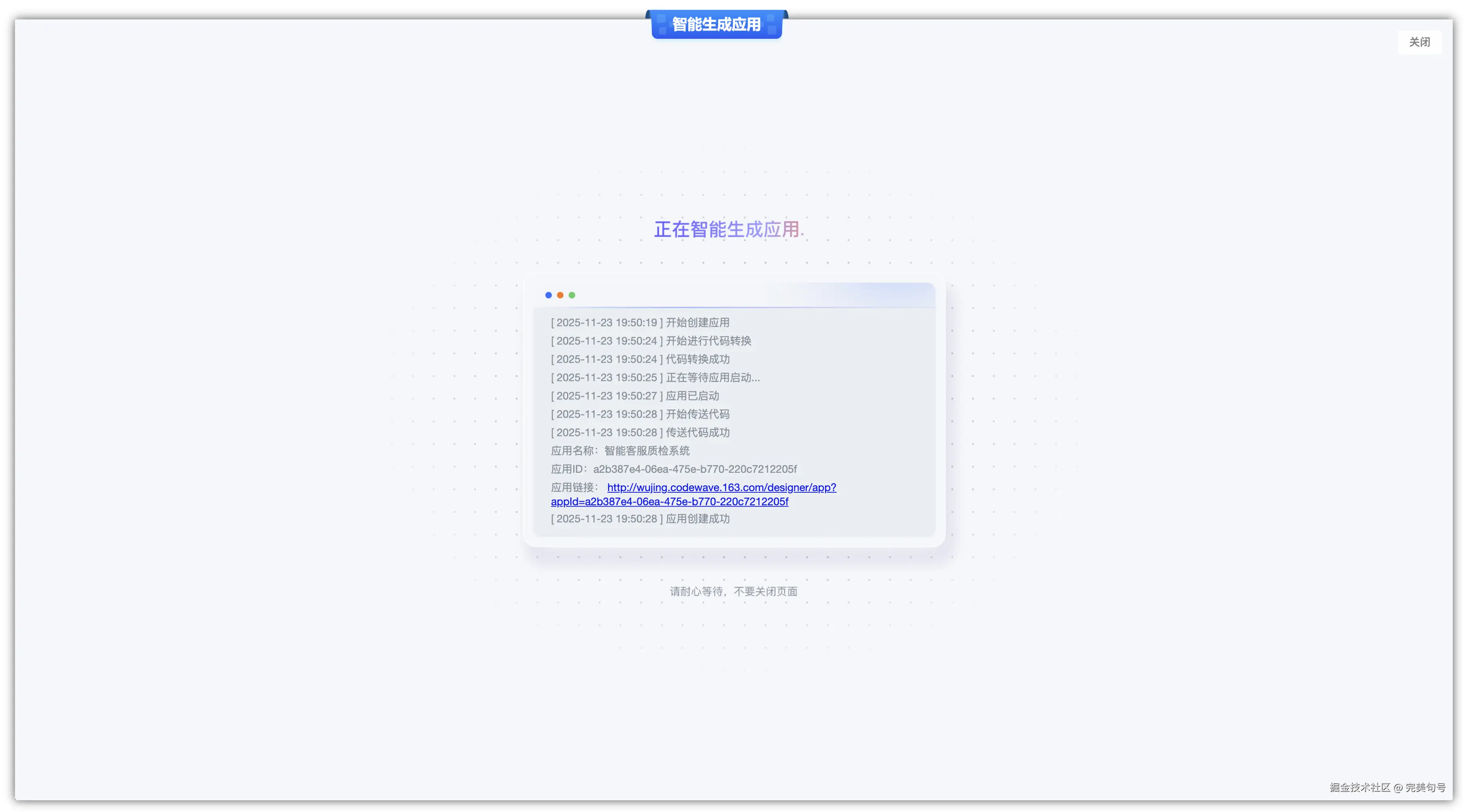Screen dimensions: 1465x812
Task: Select the 应用名称 智能客服质检系统 line
Action: click(620, 451)
